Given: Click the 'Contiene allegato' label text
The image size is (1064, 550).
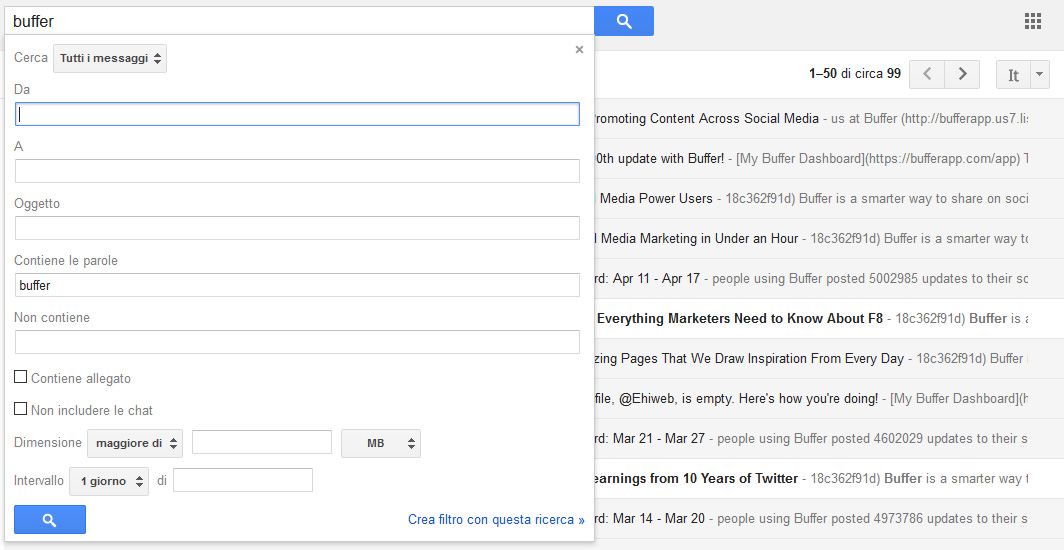Looking at the screenshot, I should (81, 378).
